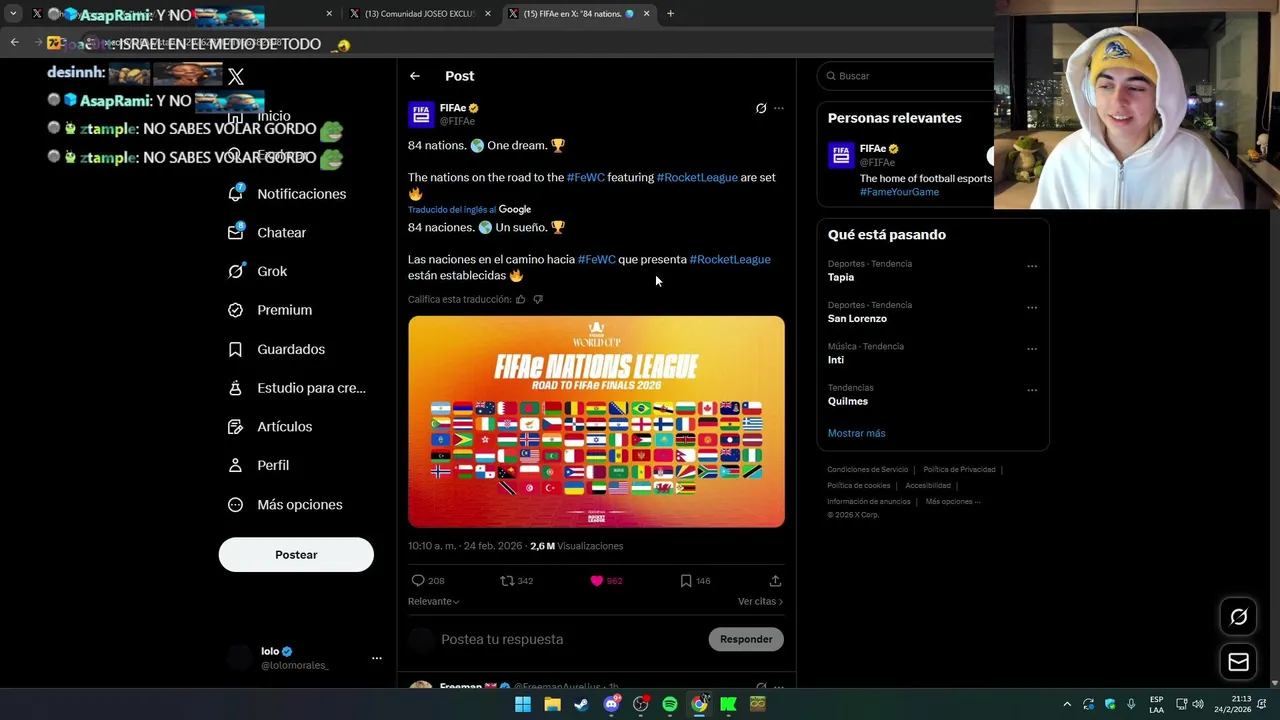The image size is (1280, 720).
Task: Open the San Lorenzo trending topic
Action: pyautogui.click(x=857, y=318)
